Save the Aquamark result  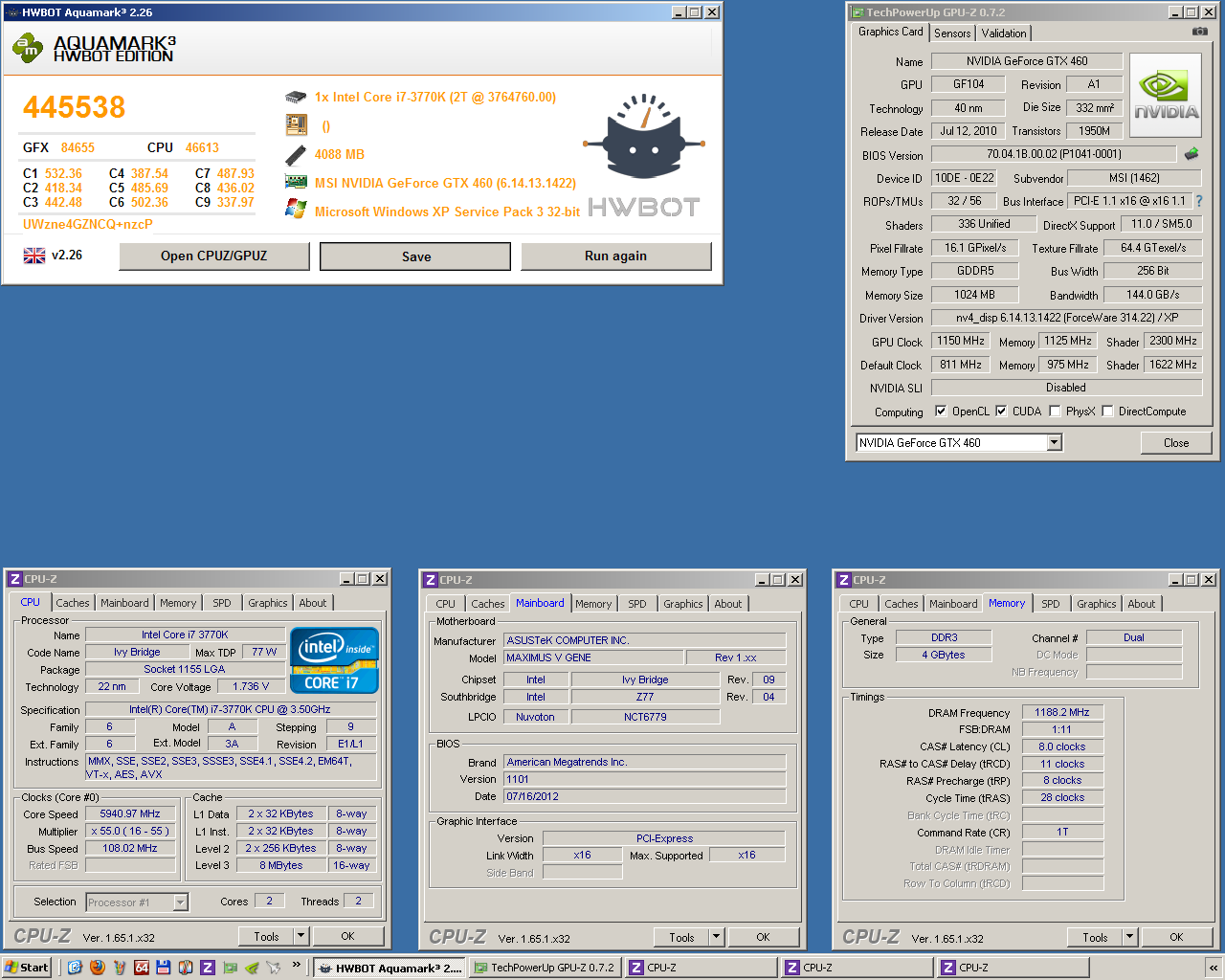(415, 256)
